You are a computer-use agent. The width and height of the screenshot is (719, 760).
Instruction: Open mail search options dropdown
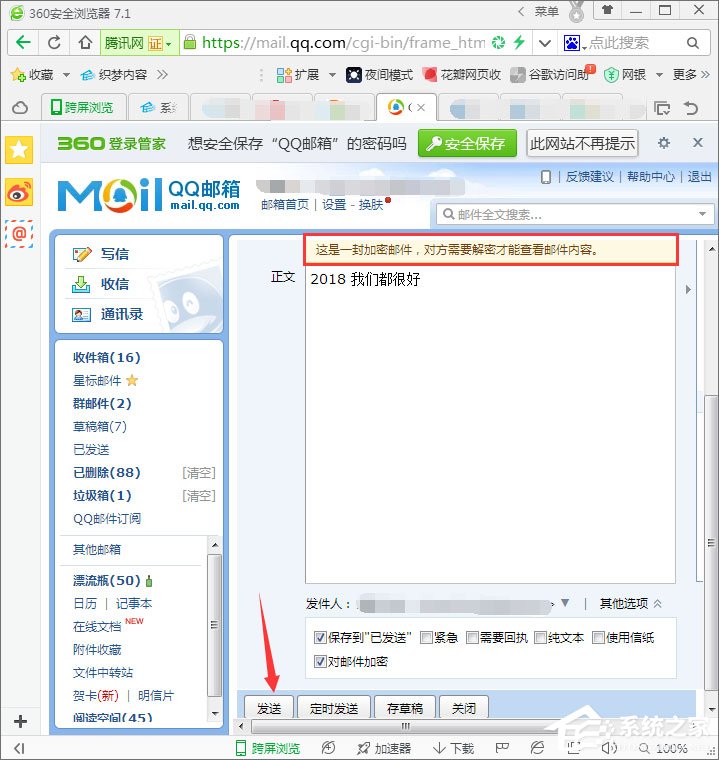(x=702, y=214)
